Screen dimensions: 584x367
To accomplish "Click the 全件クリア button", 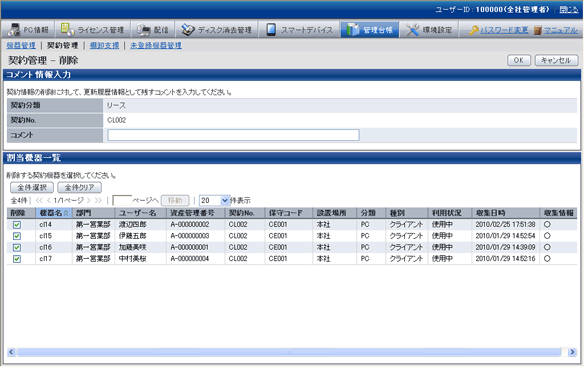I will pyautogui.click(x=79, y=187).
